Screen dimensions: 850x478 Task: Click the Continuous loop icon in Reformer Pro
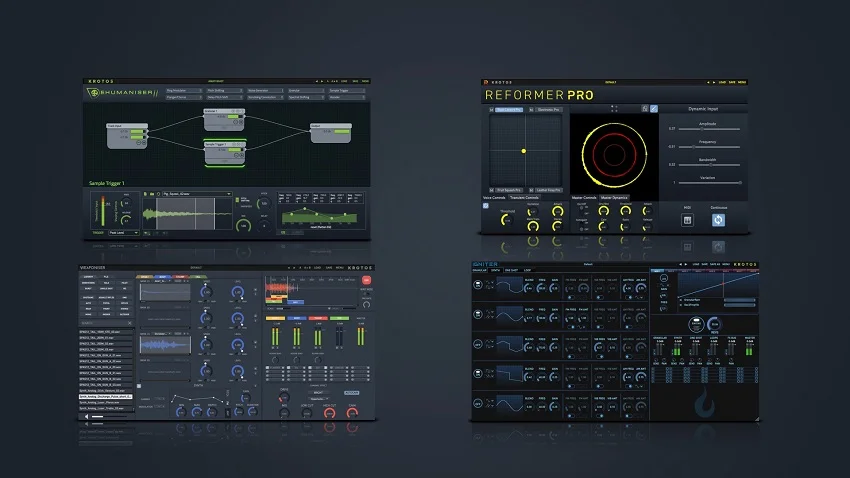(x=718, y=220)
